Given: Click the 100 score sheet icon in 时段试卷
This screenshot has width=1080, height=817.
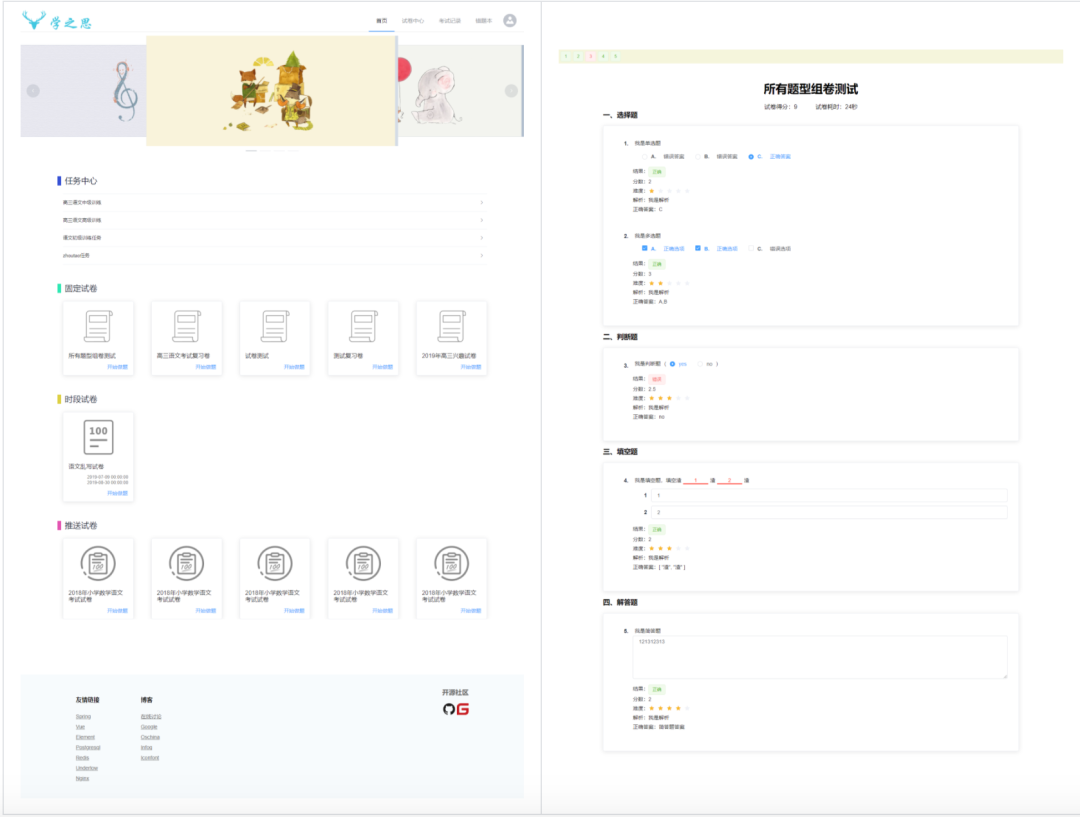Looking at the screenshot, I should [98, 437].
